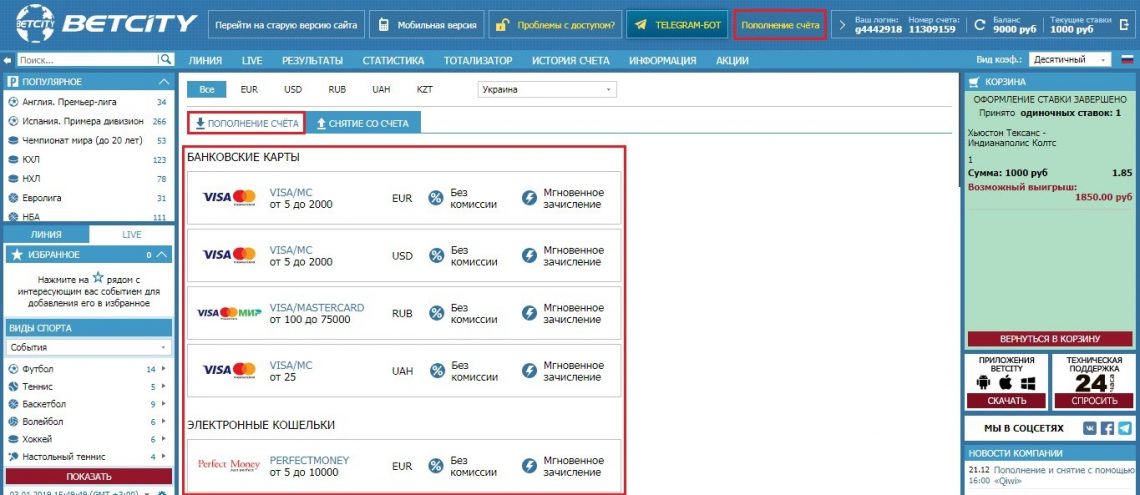Click the Android app icon
The image size is (1140, 495).
(984, 382)
